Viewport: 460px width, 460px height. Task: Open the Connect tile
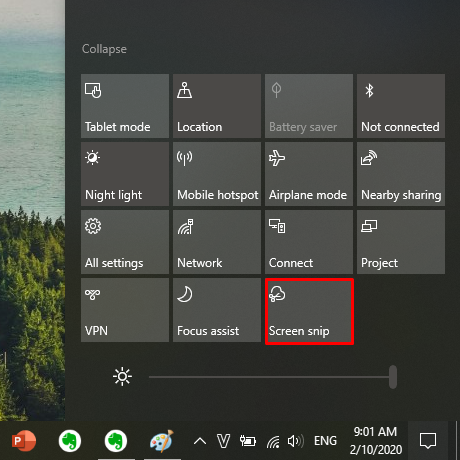309,242
